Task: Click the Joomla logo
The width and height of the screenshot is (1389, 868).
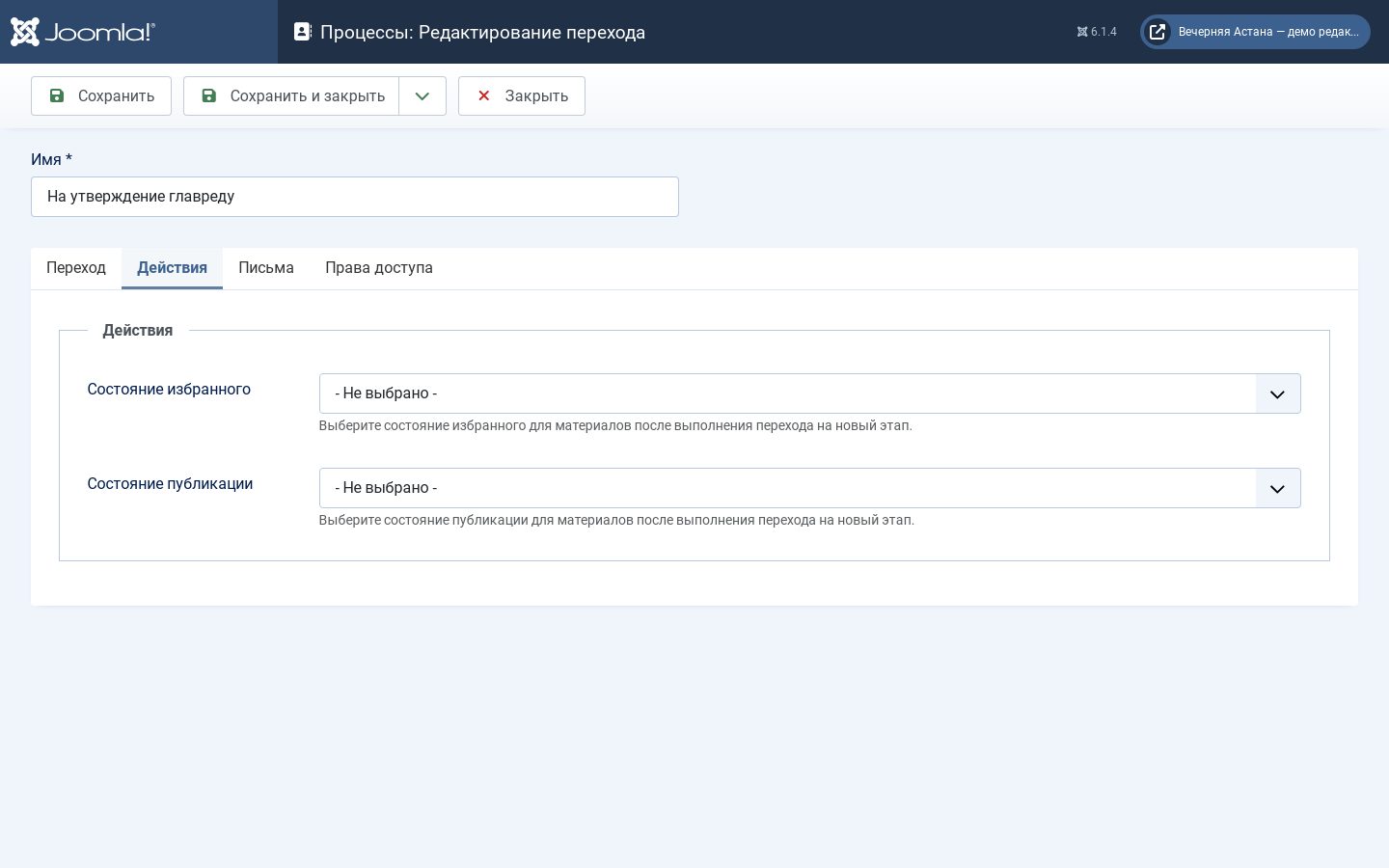Action: tap(83, 32)
